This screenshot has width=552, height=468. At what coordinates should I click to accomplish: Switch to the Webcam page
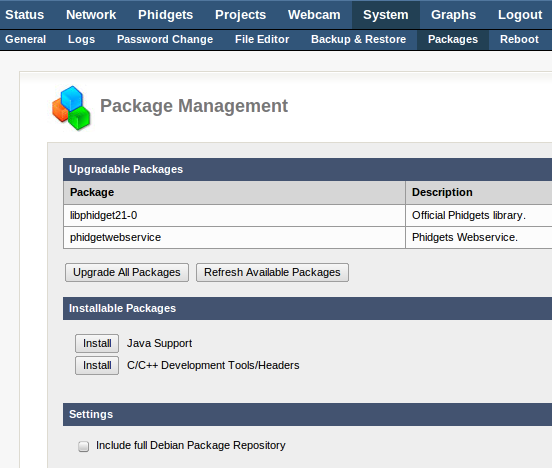coord(314,15)
